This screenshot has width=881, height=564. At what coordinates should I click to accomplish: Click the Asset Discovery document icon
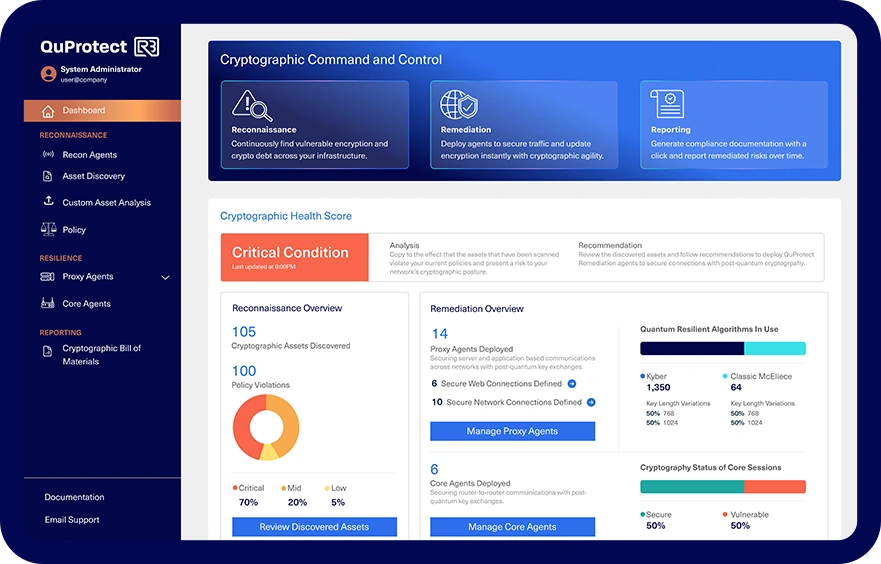[x=48, y=176]
